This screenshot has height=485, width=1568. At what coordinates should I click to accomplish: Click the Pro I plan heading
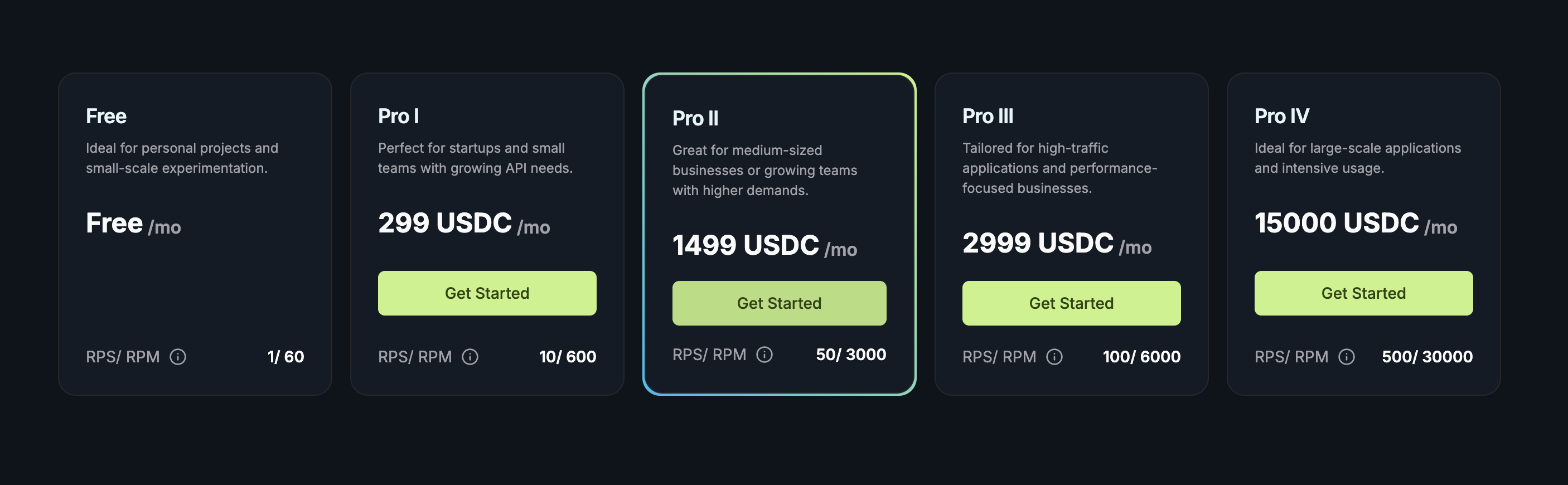coord(398,115)
